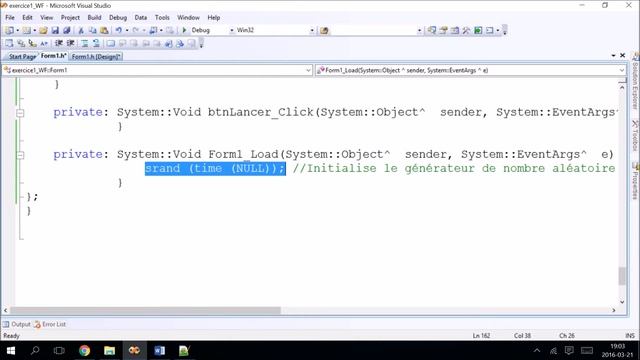Click the Display Word Completion icon

coord(44,43)
